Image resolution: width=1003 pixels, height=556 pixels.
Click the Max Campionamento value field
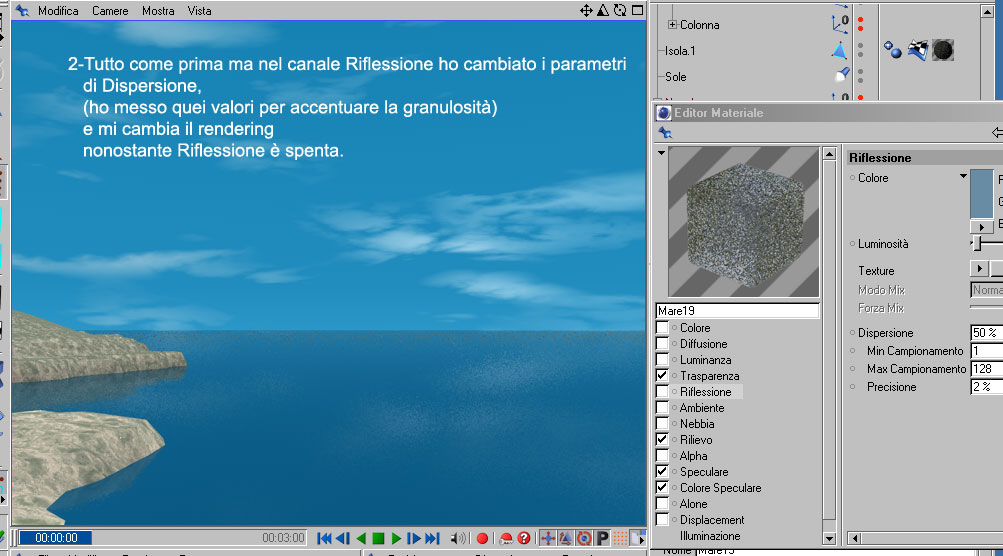[x=986, y=369]
